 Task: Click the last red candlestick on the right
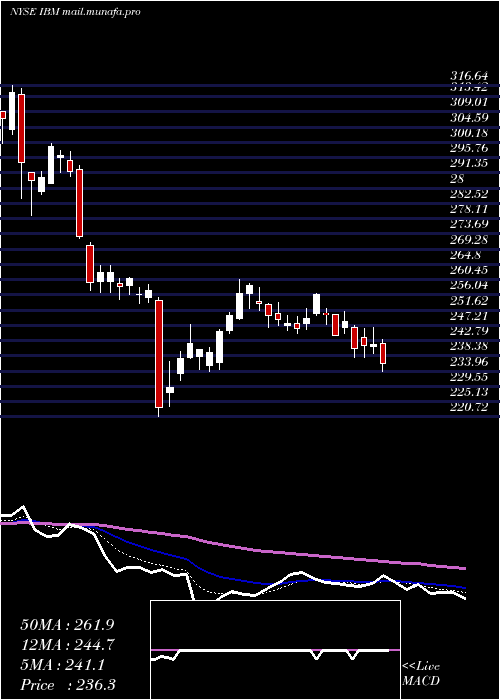coord(383,354)
